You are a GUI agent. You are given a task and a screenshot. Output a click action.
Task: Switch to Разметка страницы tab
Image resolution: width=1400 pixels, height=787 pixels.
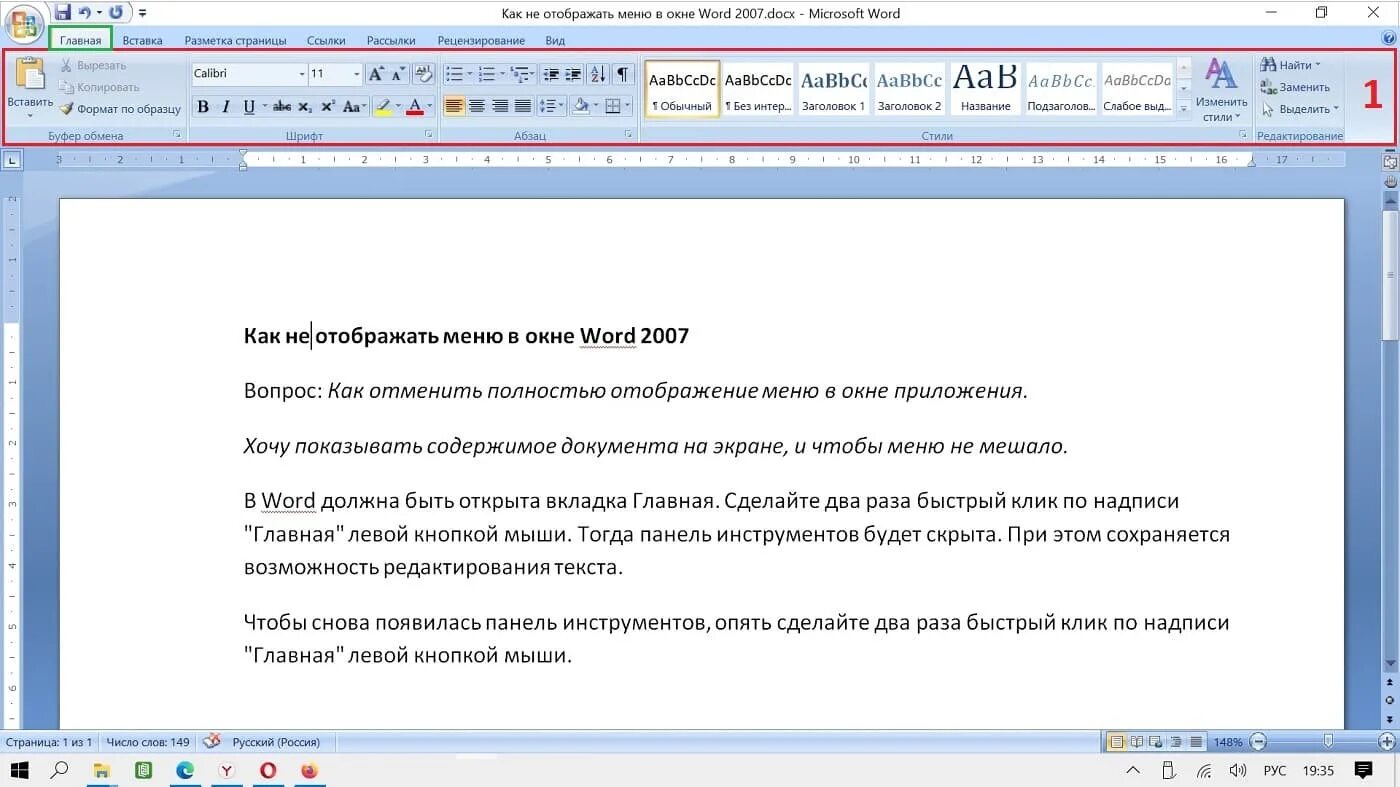coord(235,40)
